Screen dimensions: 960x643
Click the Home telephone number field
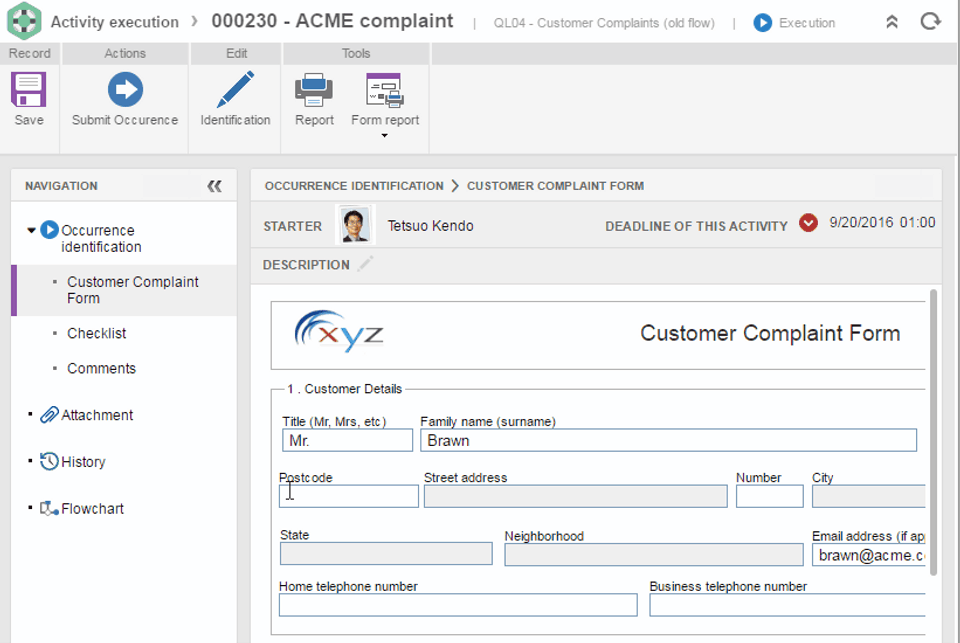click(457, 605)
